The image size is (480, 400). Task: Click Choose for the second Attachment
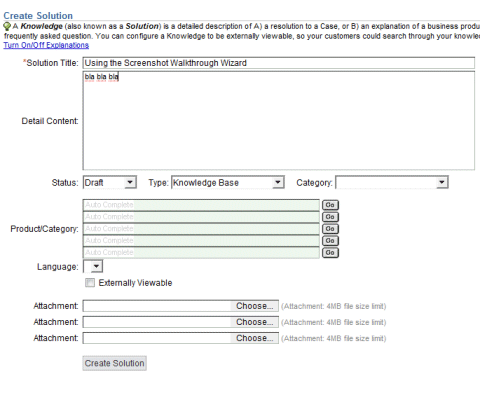pos(255,322)
